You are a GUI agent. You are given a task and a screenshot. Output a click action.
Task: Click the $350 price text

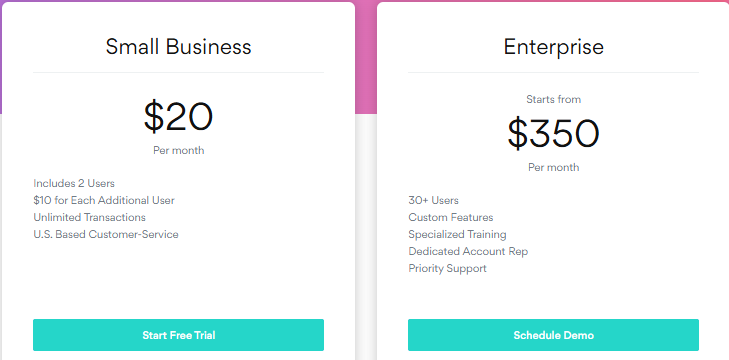tap(553, 133)
